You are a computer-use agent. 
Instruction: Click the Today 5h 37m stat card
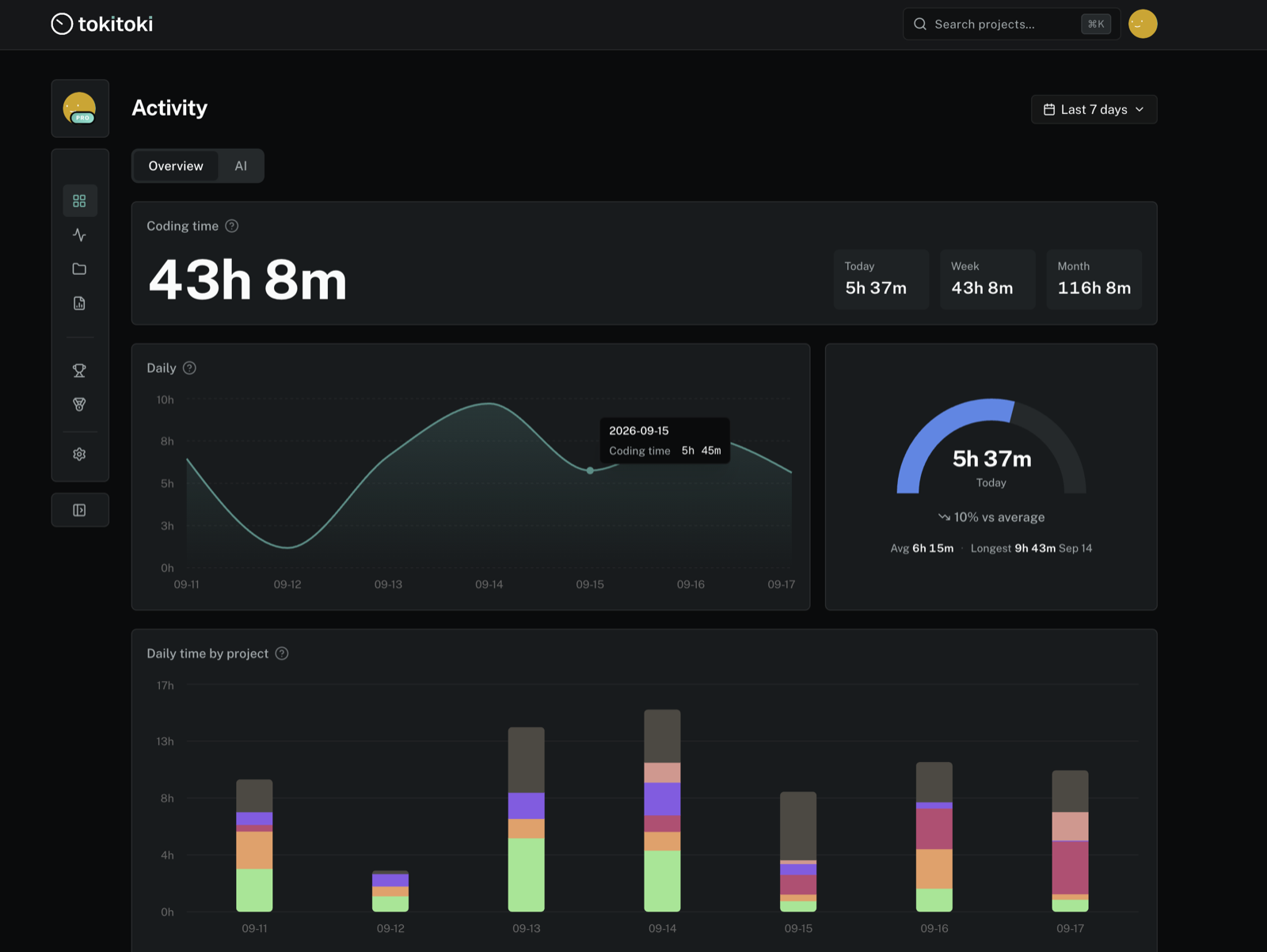[881, 279]
